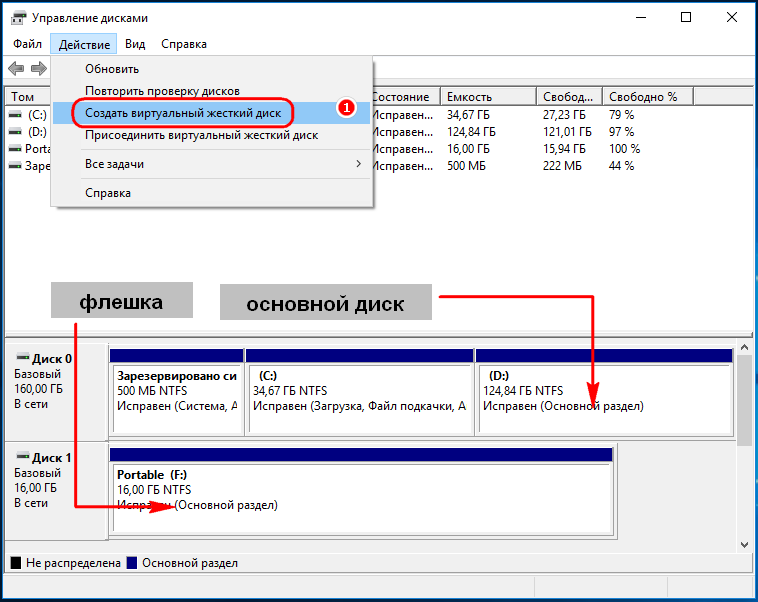Click the Disk Management title bar icon

[16, 17]
